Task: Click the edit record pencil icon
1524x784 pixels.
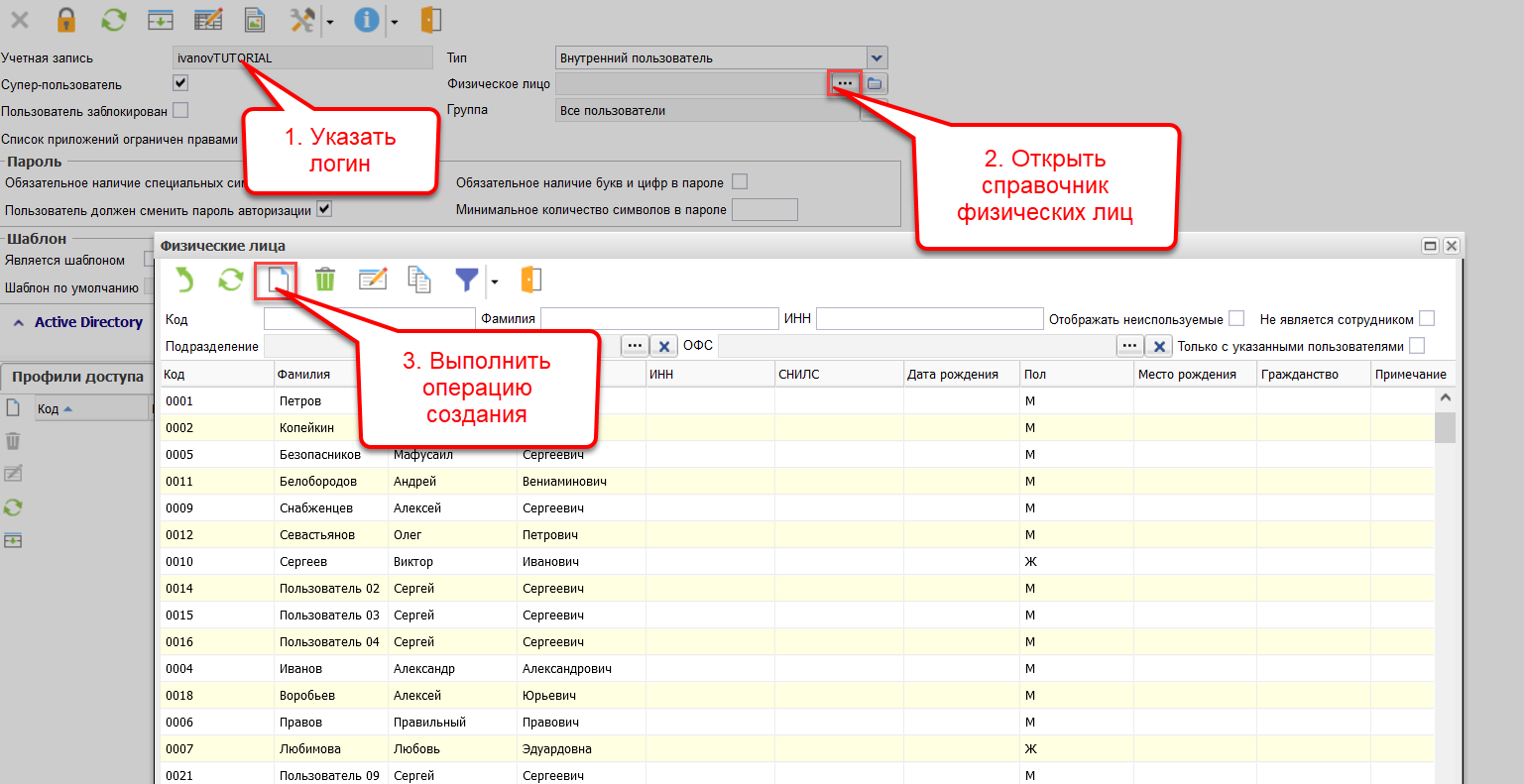Action: (x=373, y=280)
